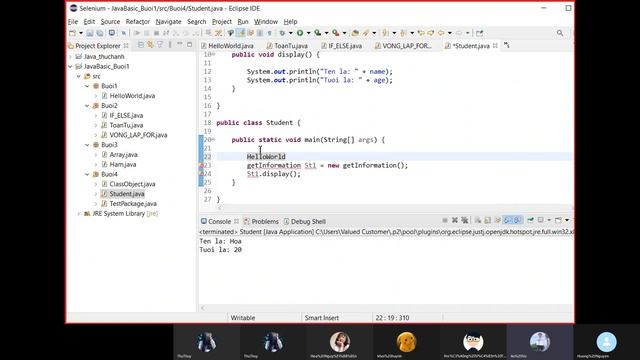Image resolution: width=640 pixels, height=360 pixels.
Task: Switch to the ToanTu.java editor tab
Action: tap(287, 46)
